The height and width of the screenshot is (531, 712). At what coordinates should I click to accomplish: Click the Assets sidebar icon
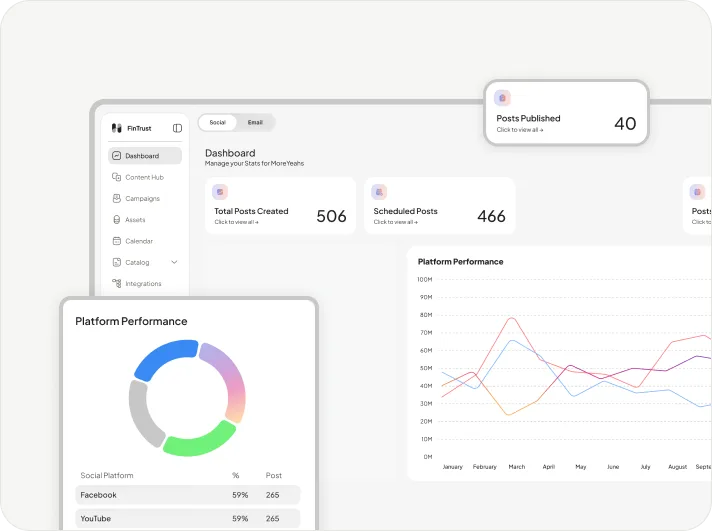(117, 220)
